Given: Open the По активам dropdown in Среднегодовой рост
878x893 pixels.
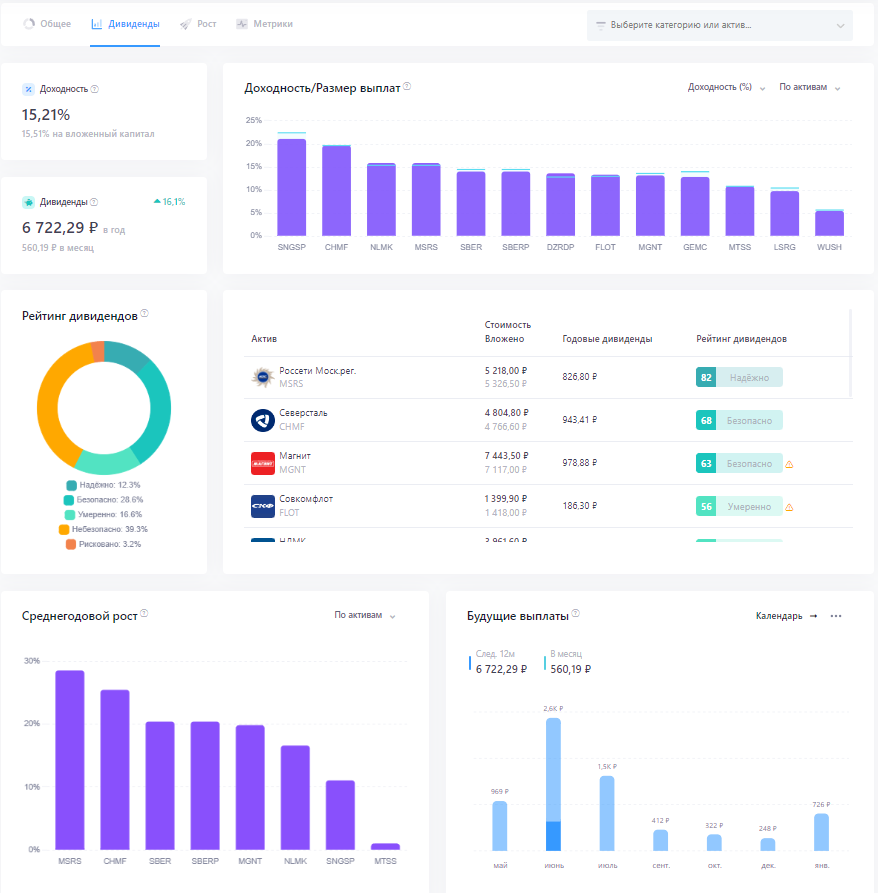Looking at the screenshot, I should 364,615.
